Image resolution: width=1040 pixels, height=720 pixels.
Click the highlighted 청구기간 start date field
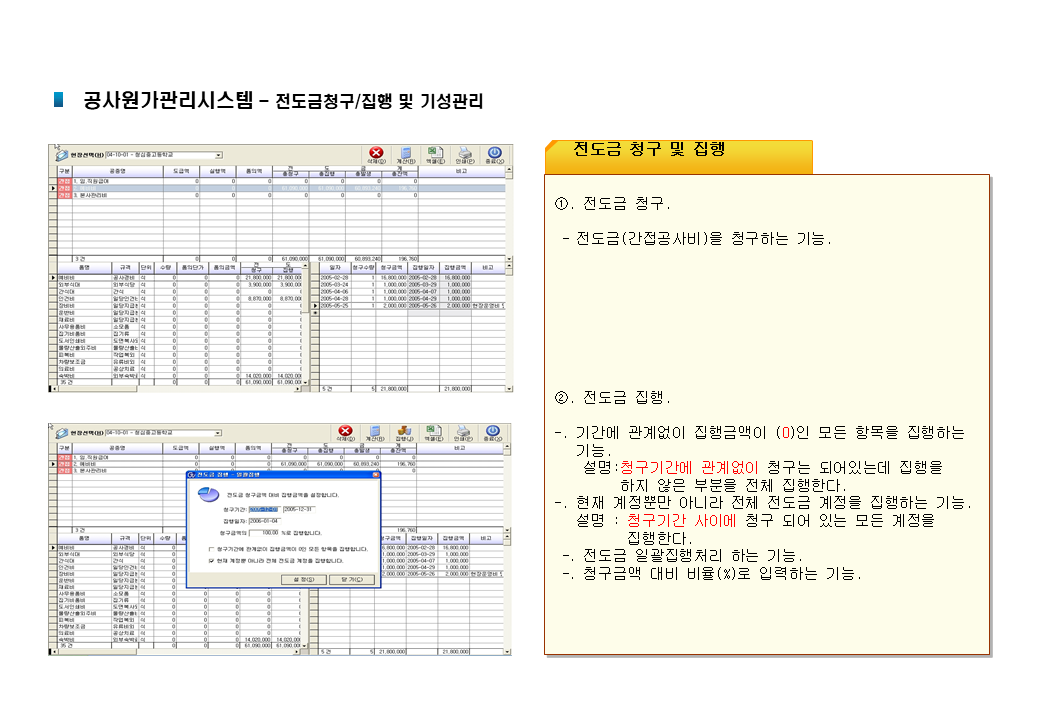pos(264,509)
